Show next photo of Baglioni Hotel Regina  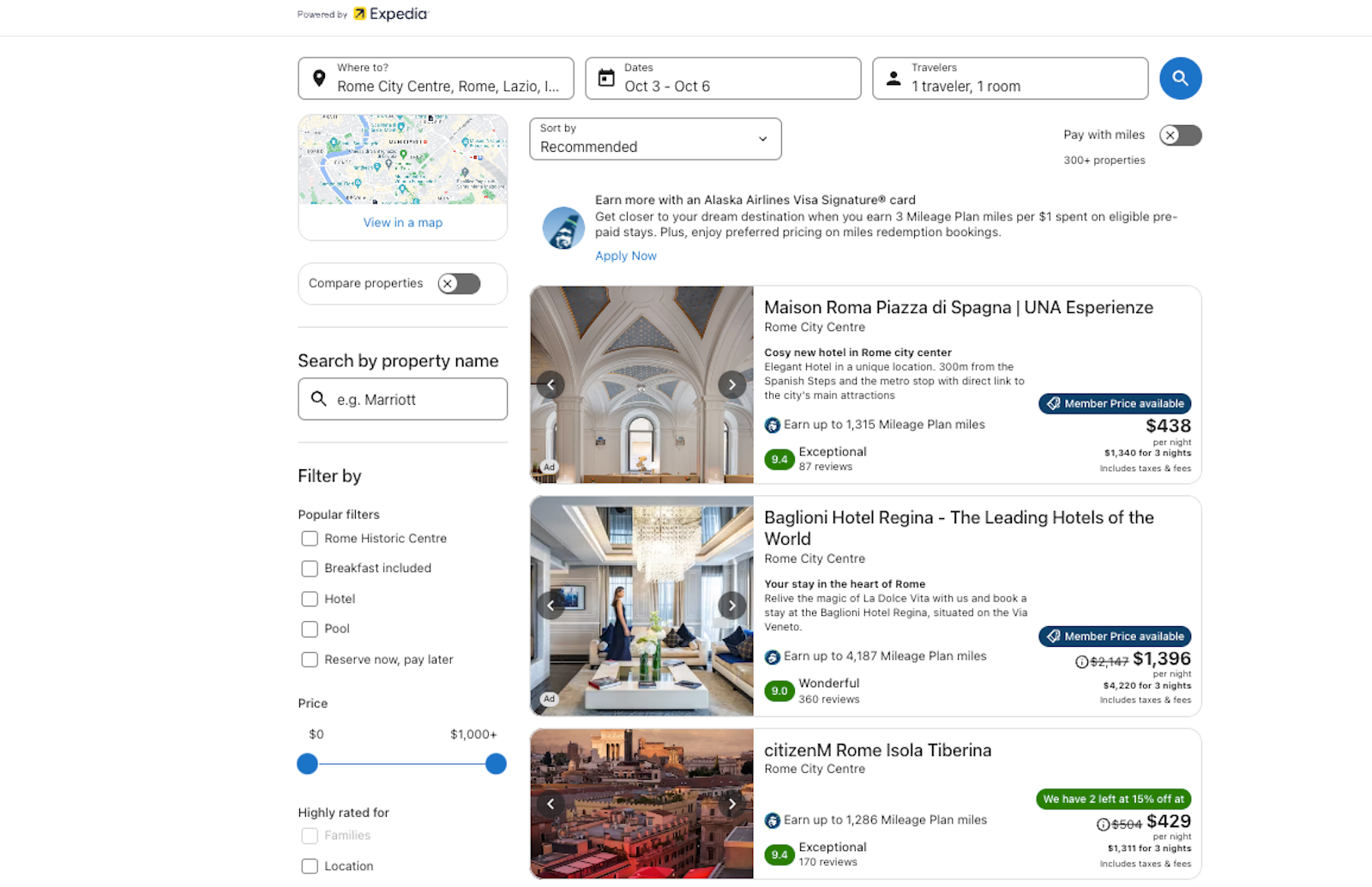coord(731,606)
